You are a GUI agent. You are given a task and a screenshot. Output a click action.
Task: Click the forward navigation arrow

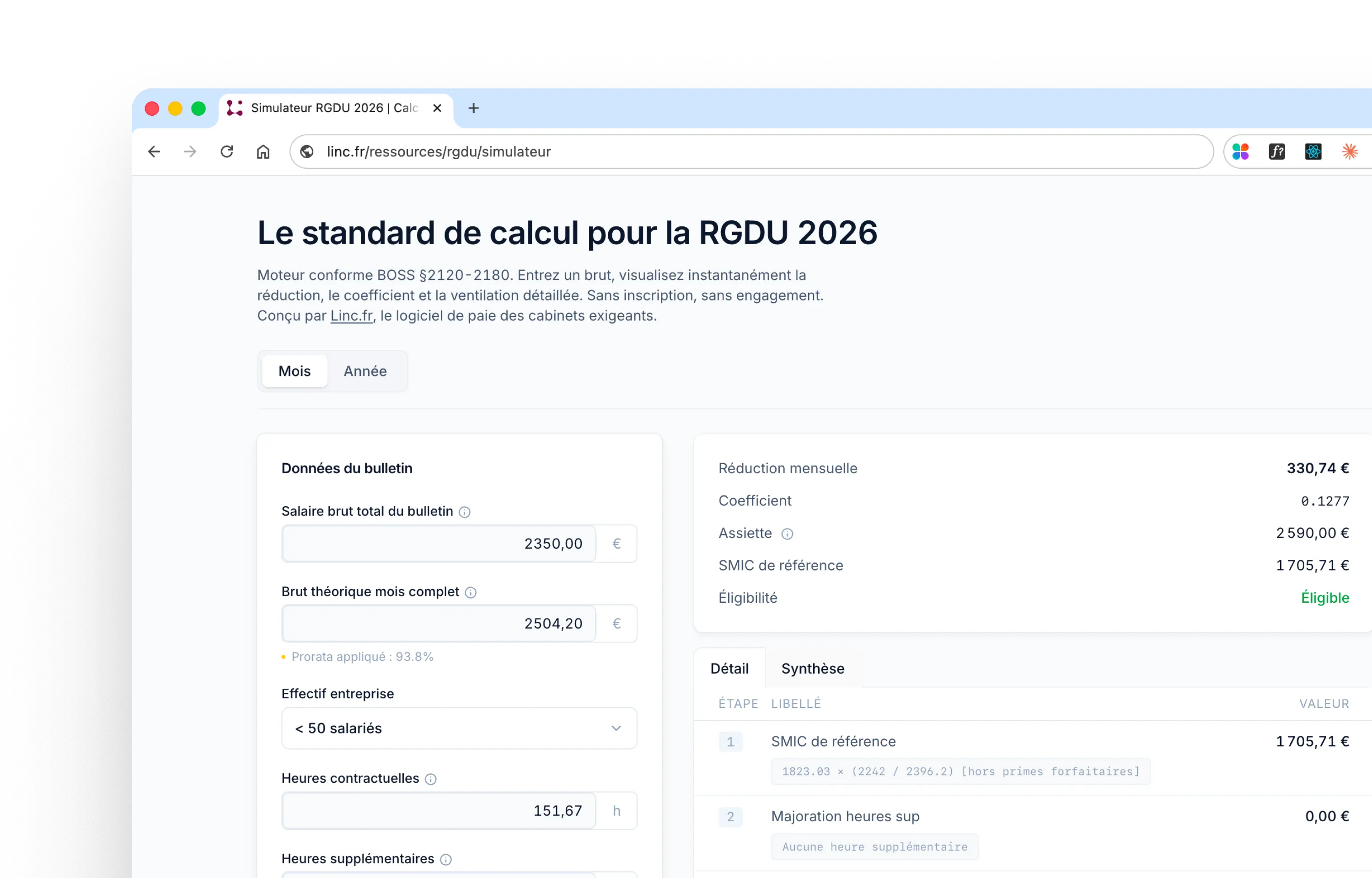pyautogui.click(x=190, y=152)
